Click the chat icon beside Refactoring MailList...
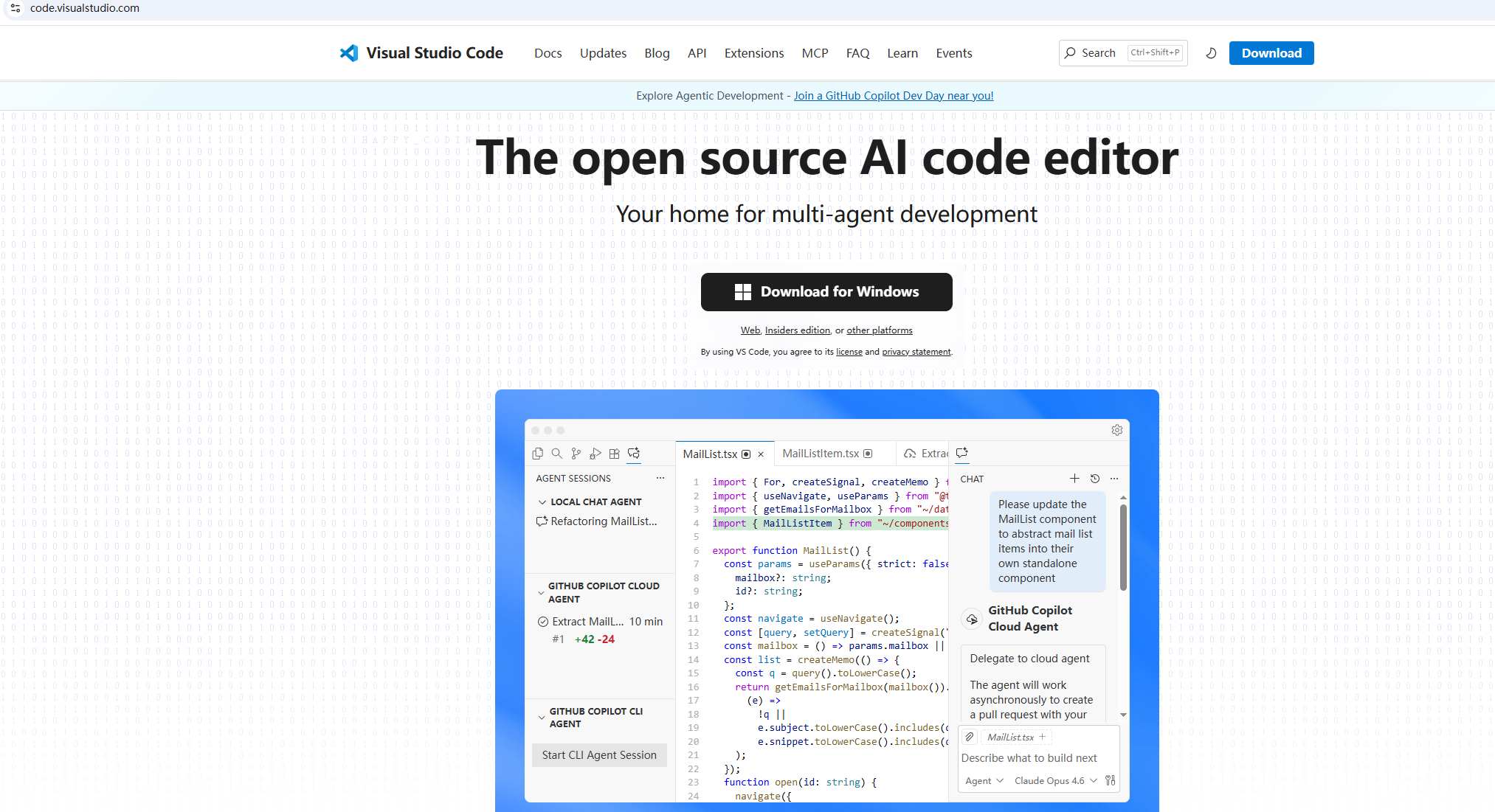The image size is (1495, 812). [x=542, y=521]
